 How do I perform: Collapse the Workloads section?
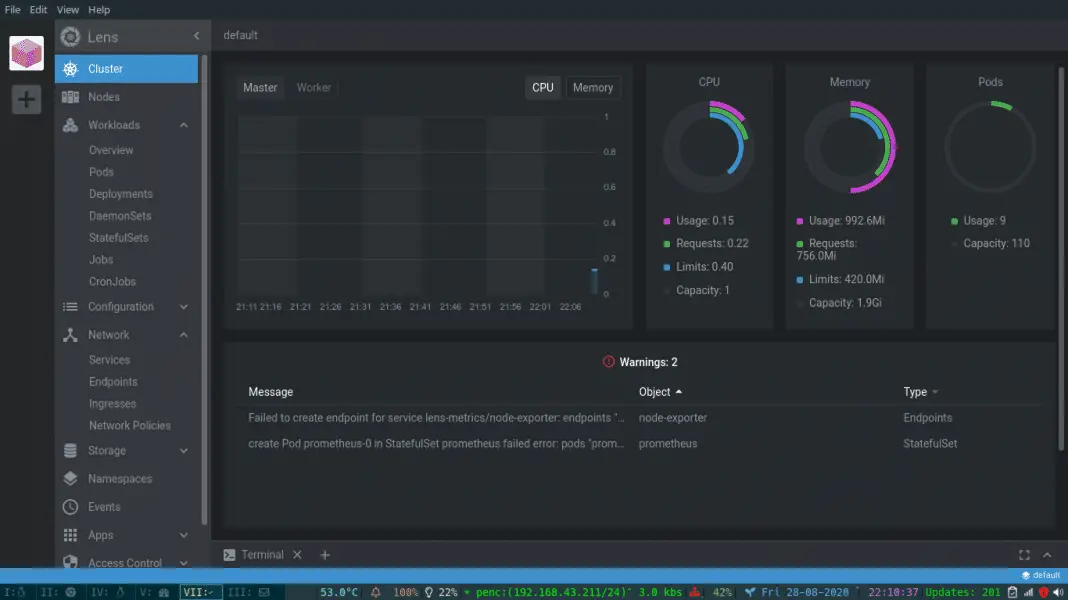tap(183, 124)
